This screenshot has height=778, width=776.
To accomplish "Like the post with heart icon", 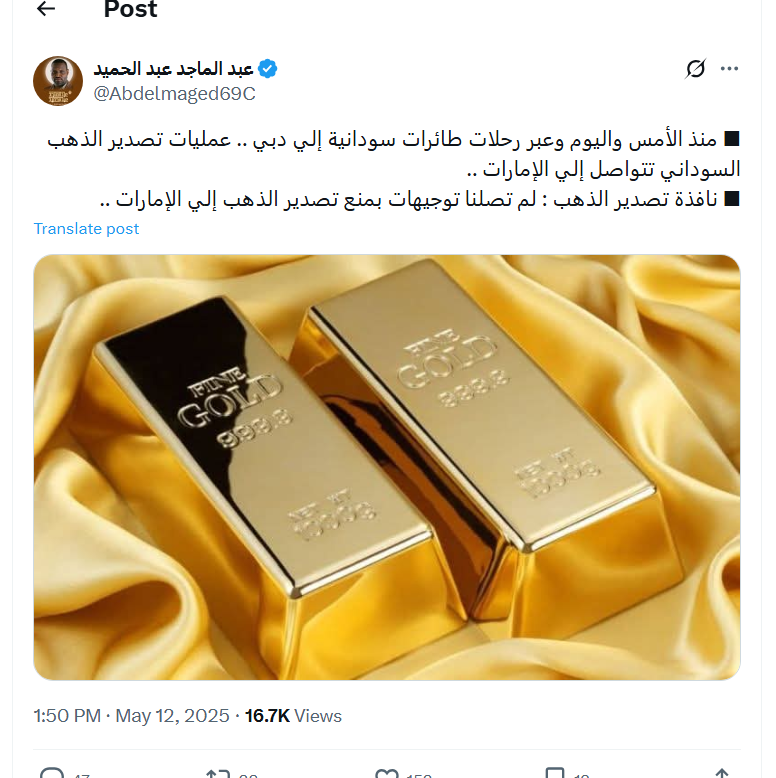I will pos(387,773).
